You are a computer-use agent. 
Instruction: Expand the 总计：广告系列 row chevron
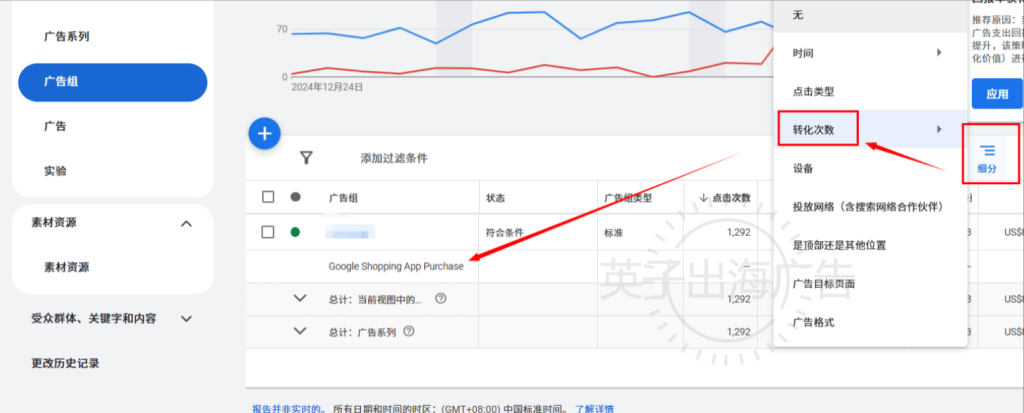point(299,331)
